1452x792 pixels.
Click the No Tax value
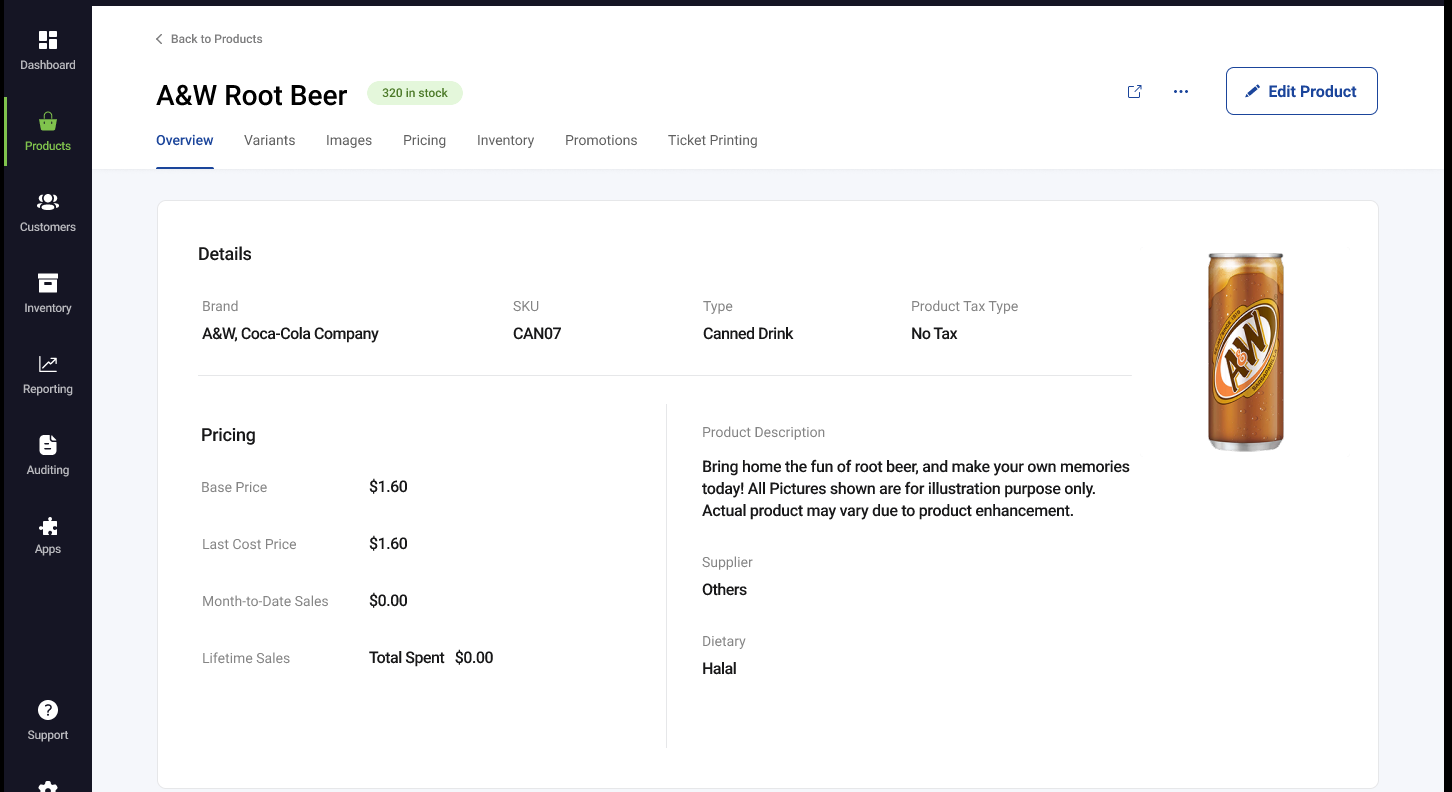934,334
